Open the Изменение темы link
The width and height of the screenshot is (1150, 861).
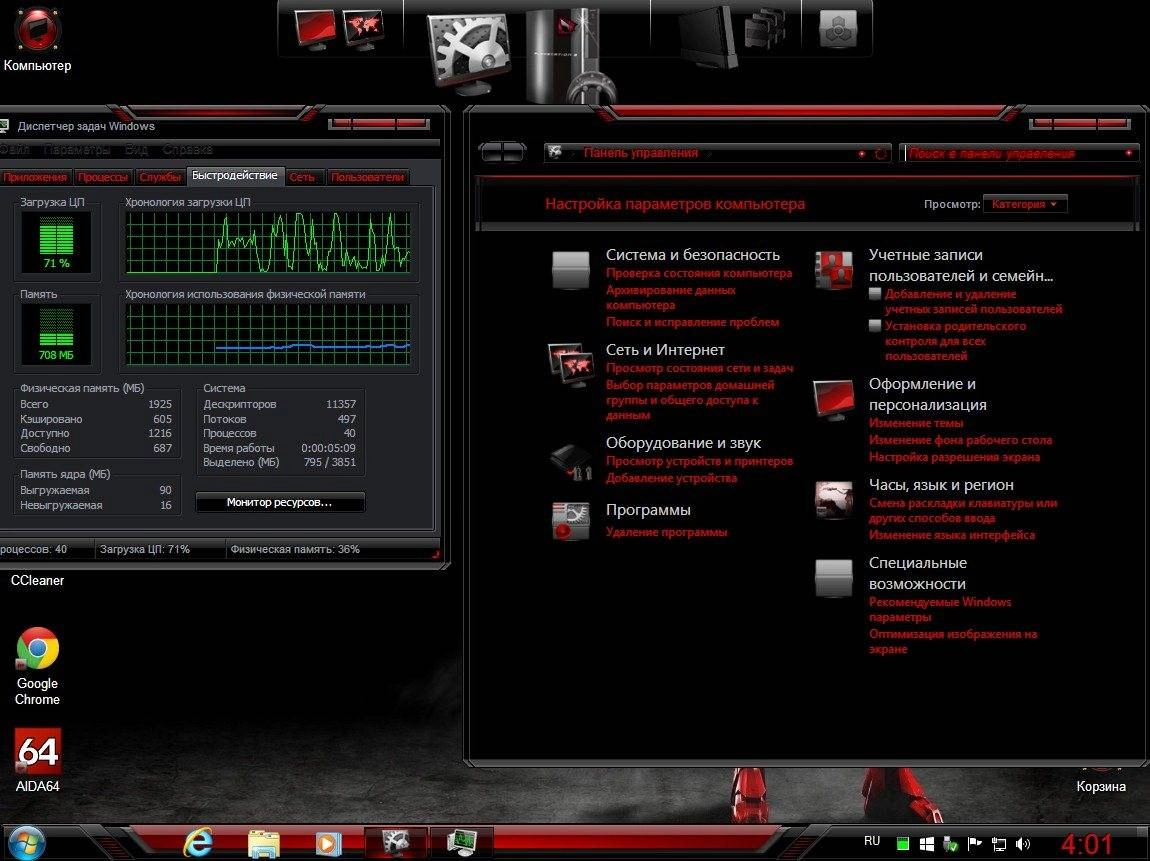click(x=916, y=423)
